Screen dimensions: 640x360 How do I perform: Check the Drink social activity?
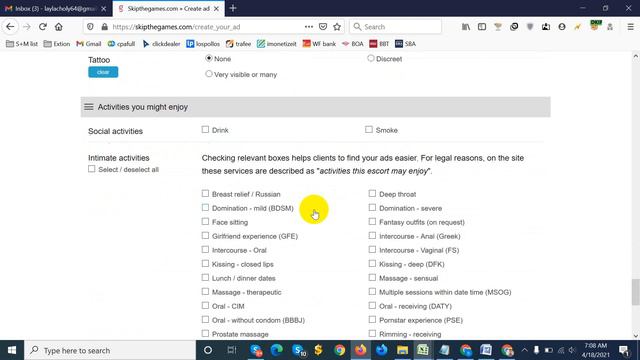[205, 130]
